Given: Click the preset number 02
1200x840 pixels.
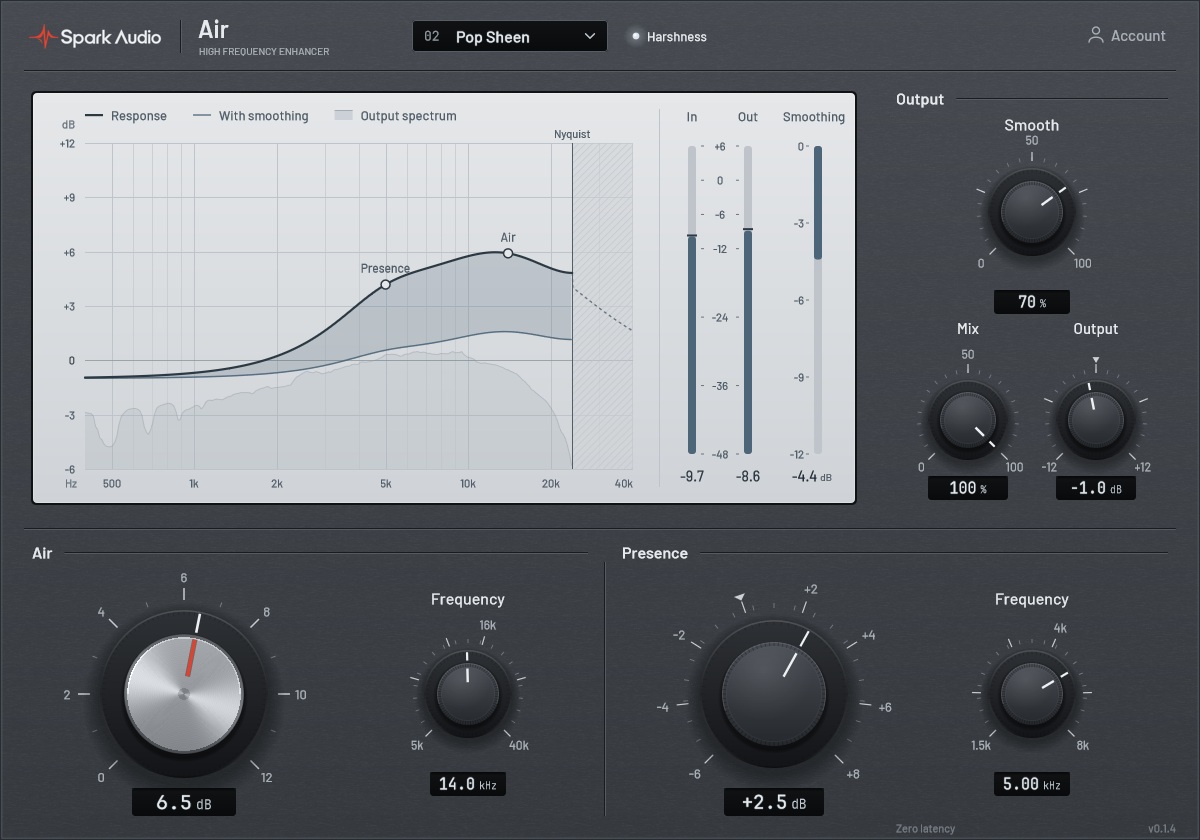Looking at the screenshot, I should [x=432, y=37].
